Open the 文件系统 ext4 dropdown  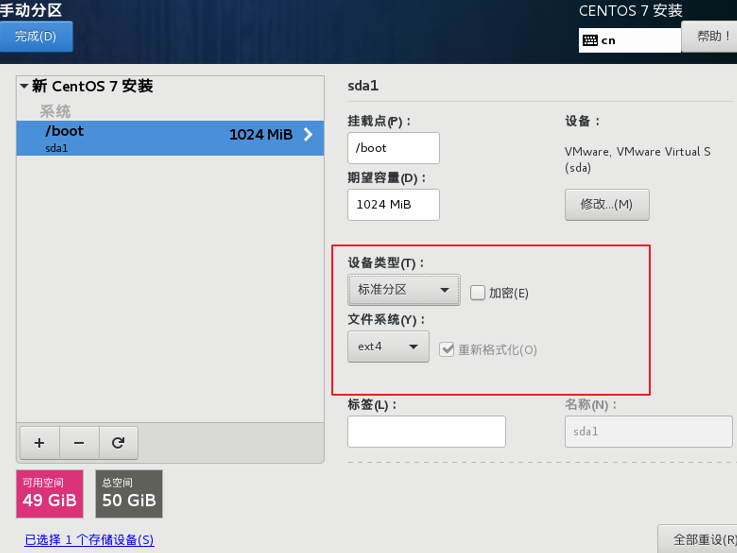coord(388,347)
